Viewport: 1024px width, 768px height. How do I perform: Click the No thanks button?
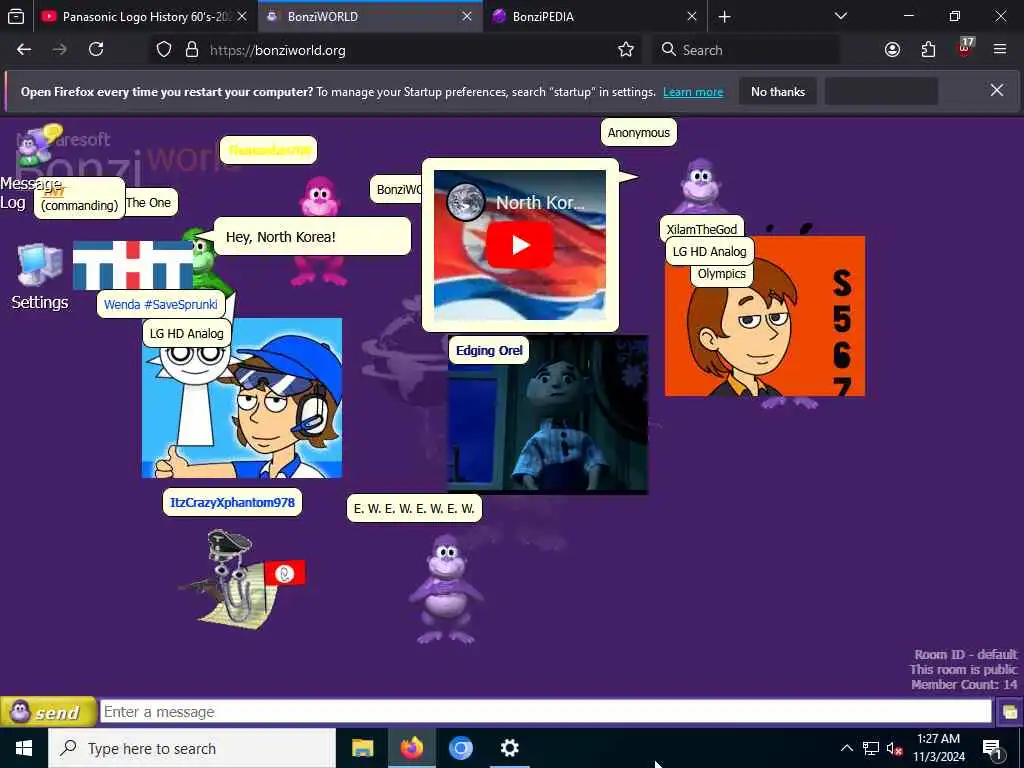pos(778,92)
